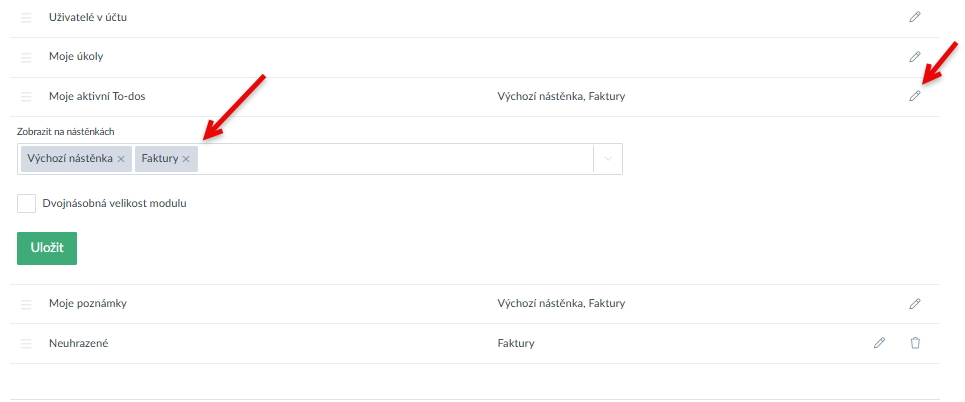Screen dimensions: 965x402
Task: Click drag handle for Moje úkoly
Action: pos(27,57)
